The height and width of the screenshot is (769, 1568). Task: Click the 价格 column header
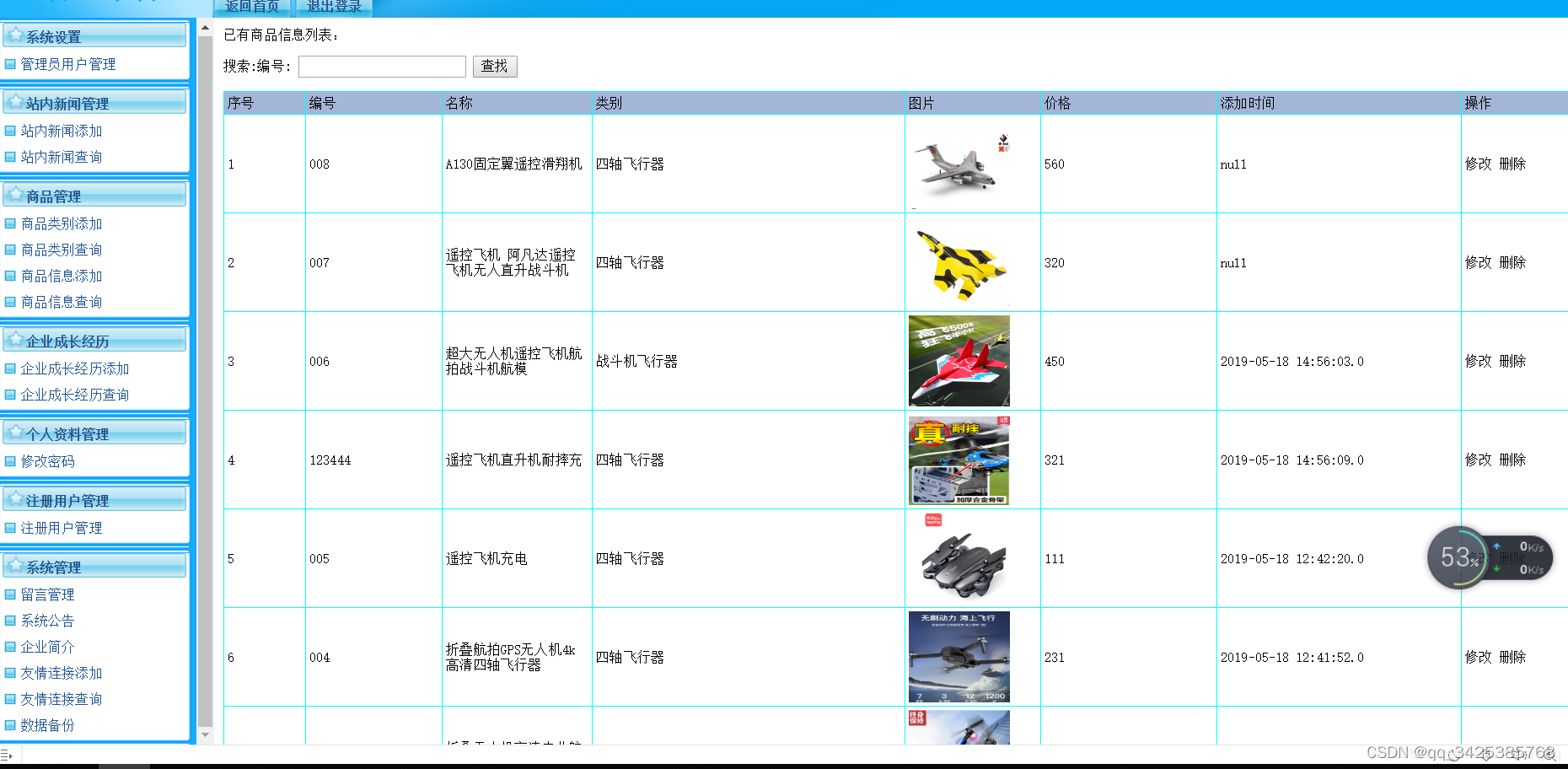click(1058, 103)
